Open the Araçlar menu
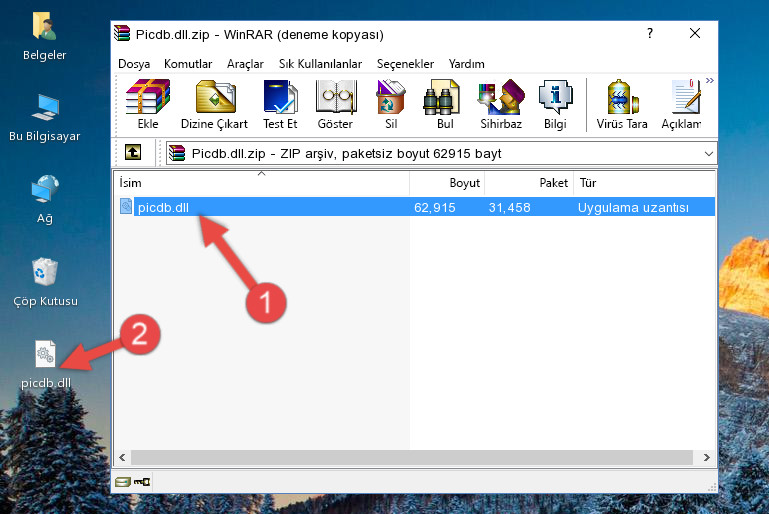The height and width of the screenshot is (514, 769). tap(245, 64)
